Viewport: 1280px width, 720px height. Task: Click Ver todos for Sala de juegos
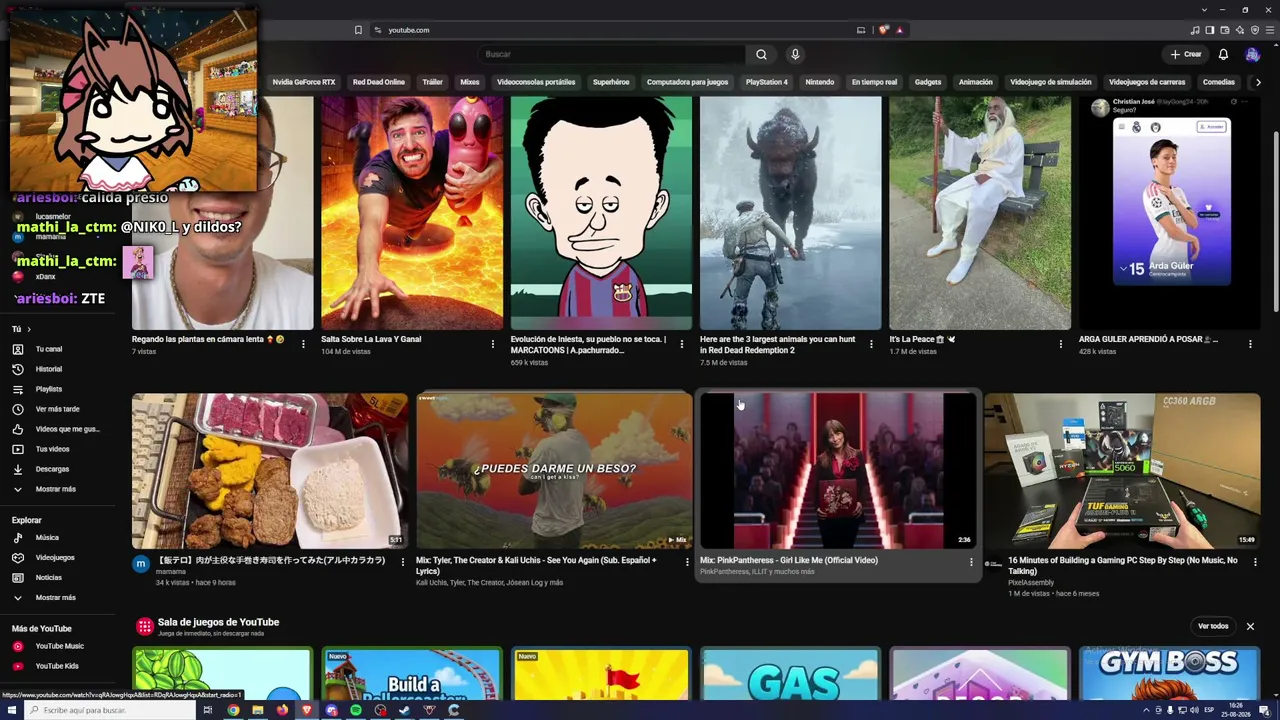(1213, 626)
